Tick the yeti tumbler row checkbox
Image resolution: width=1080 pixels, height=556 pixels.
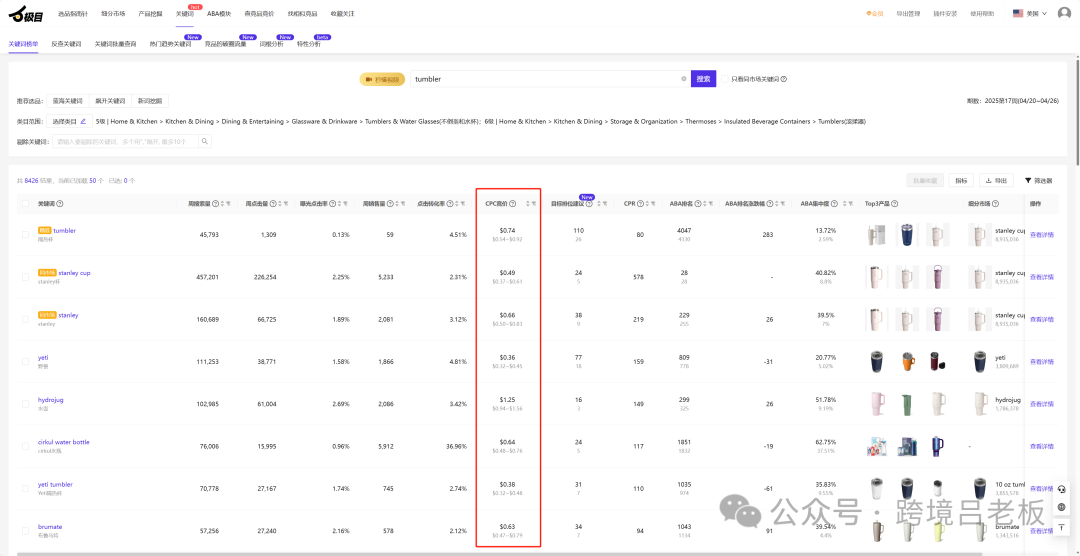tap(25, 488)
